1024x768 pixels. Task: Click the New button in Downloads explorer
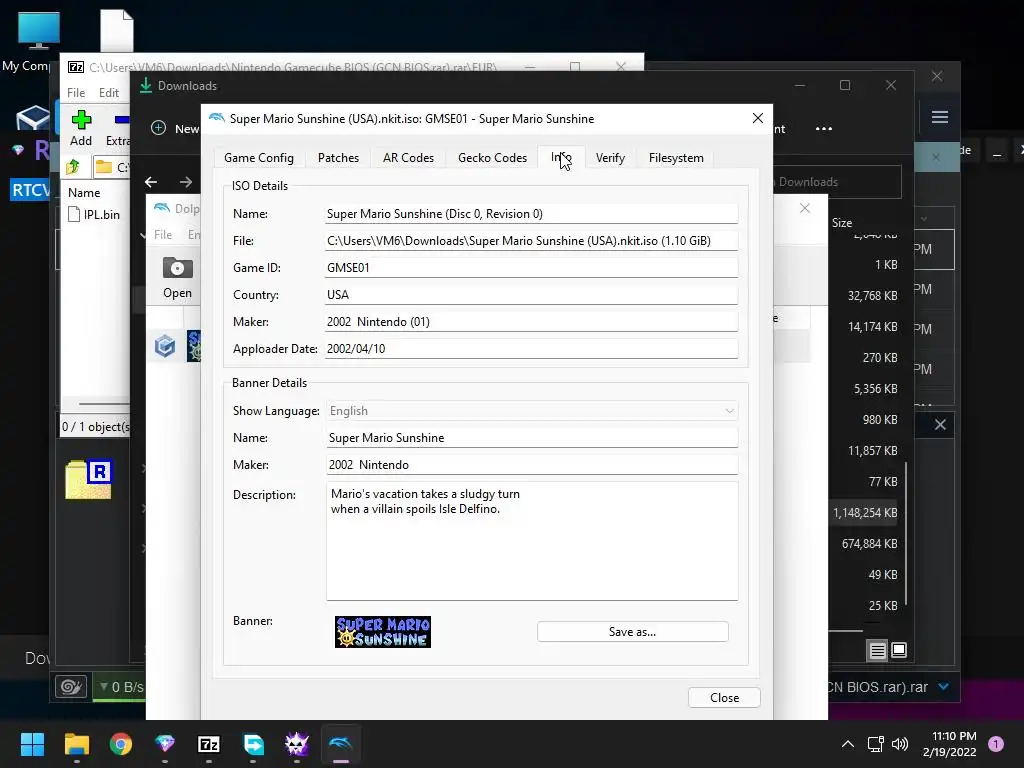click(175, 129)
